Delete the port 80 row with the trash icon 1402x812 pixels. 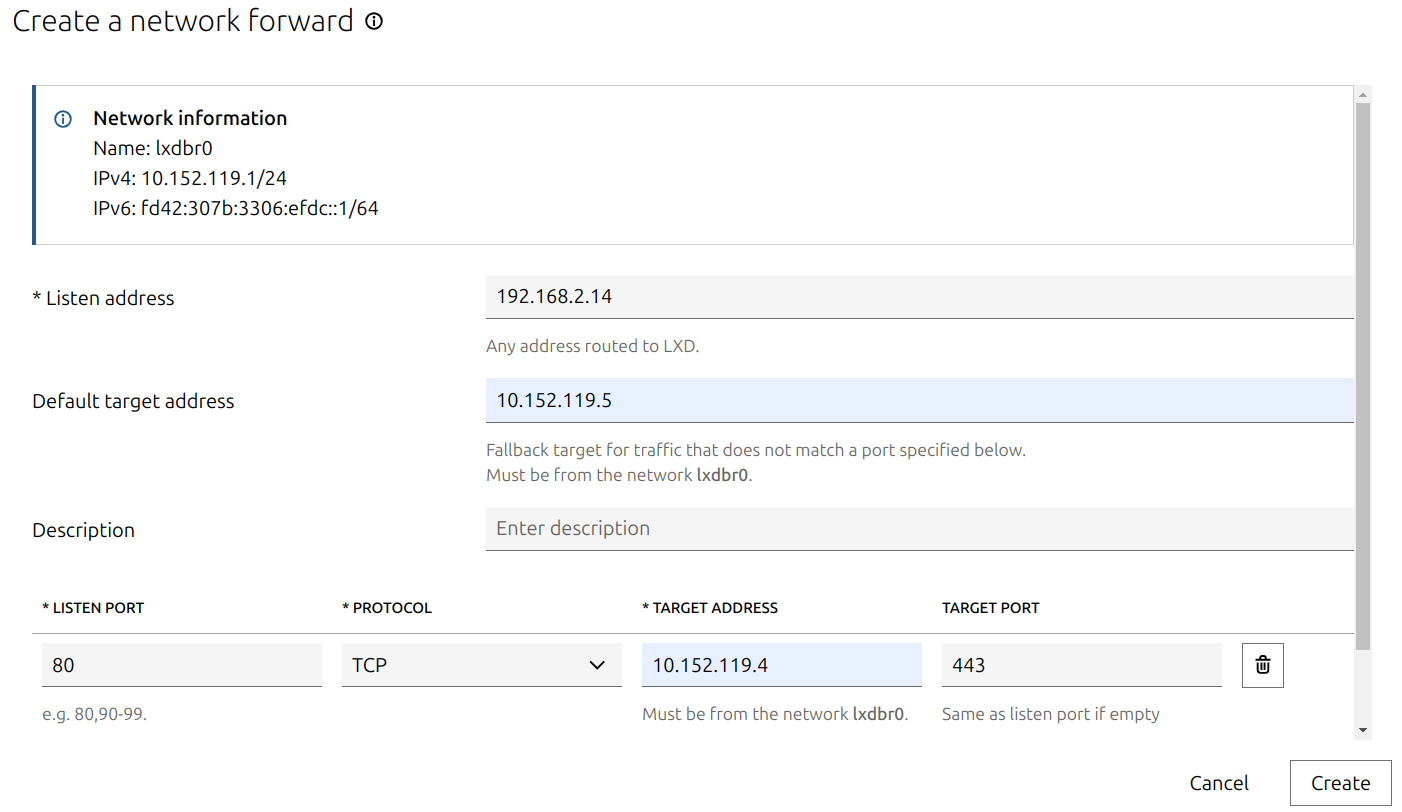[x=1262, y=665]
